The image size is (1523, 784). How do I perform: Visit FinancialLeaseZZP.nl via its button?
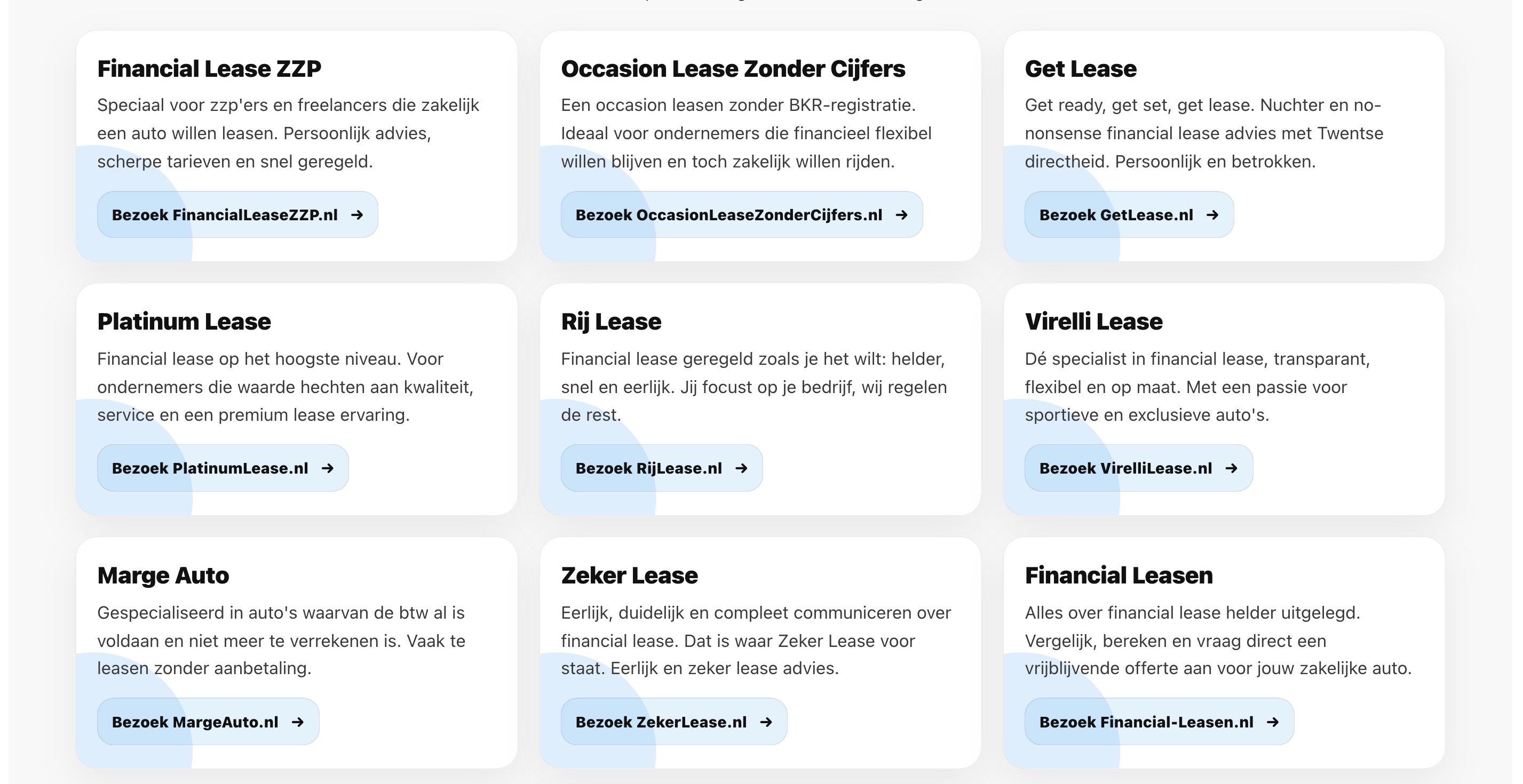coord(225,215)
